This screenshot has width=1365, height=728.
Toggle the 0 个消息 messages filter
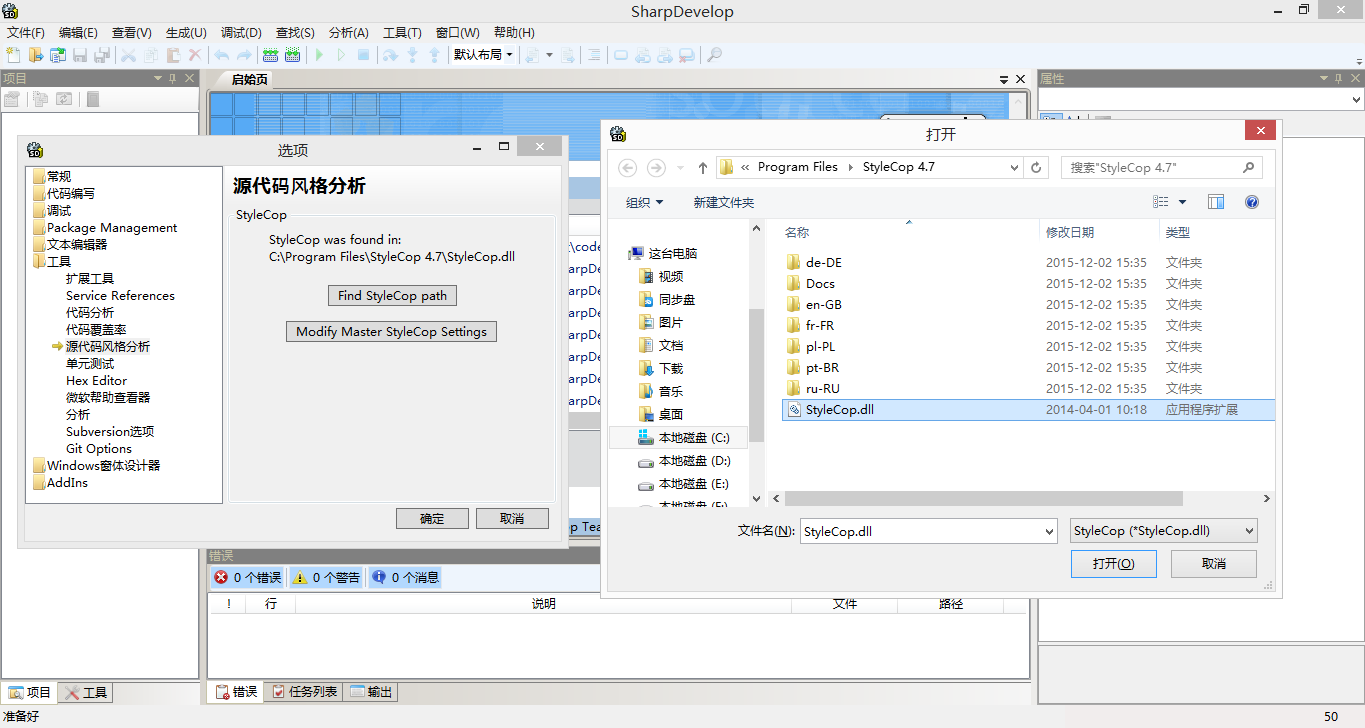[405, 577]
